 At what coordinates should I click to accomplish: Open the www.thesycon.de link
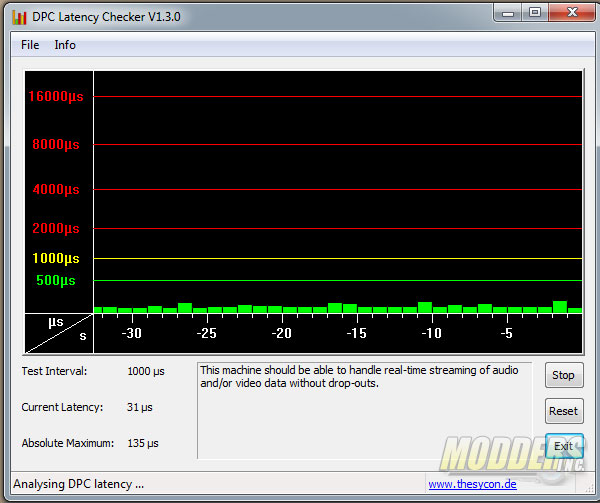[x=473, y=484]
